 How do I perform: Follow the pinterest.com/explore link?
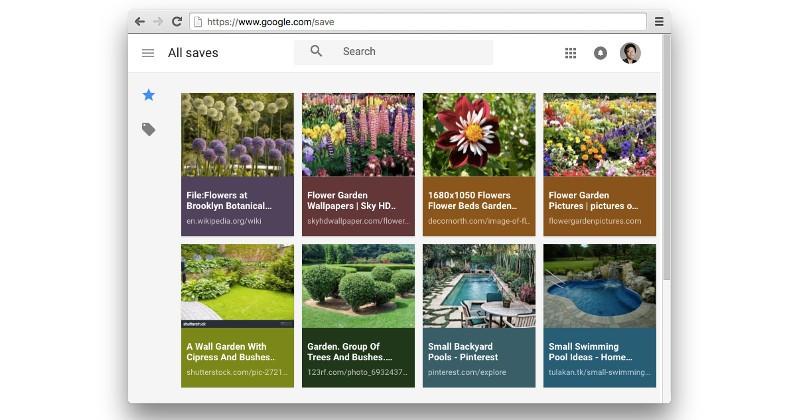467,372
